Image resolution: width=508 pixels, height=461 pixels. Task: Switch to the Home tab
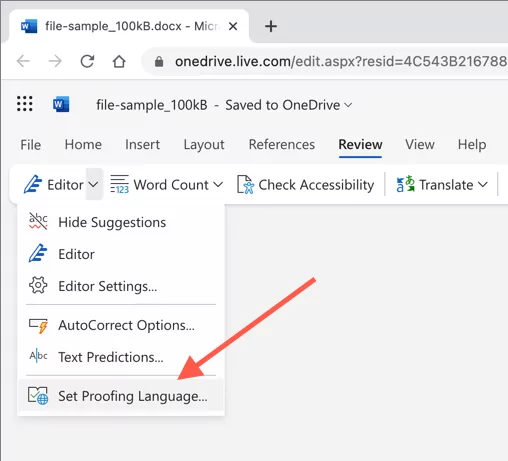(83, 145)
